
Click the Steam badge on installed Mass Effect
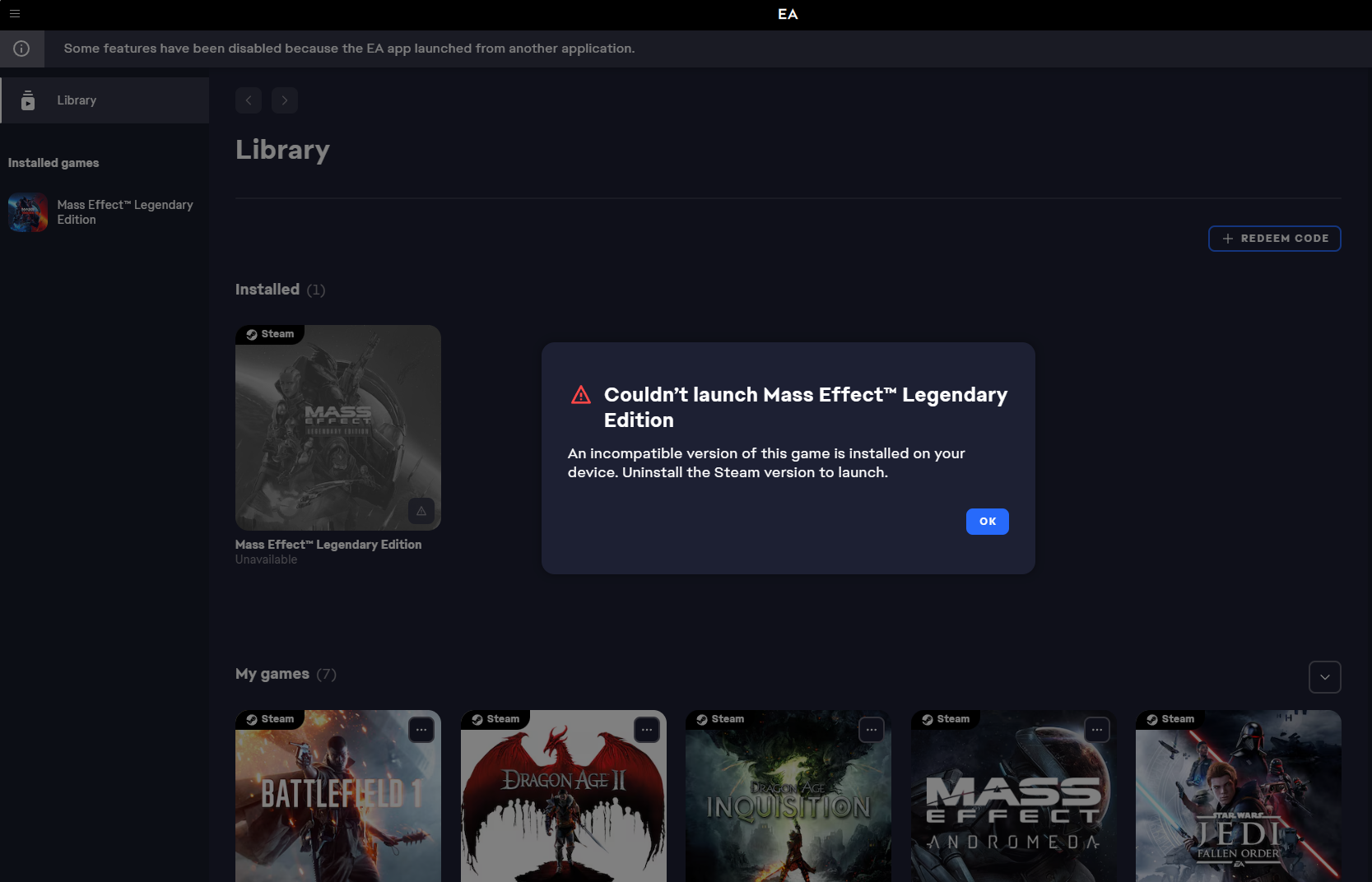tap(270, 334)
